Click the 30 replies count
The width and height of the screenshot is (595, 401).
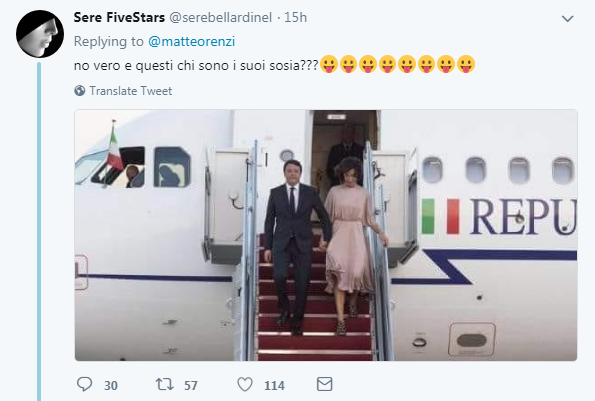[111, 385]
